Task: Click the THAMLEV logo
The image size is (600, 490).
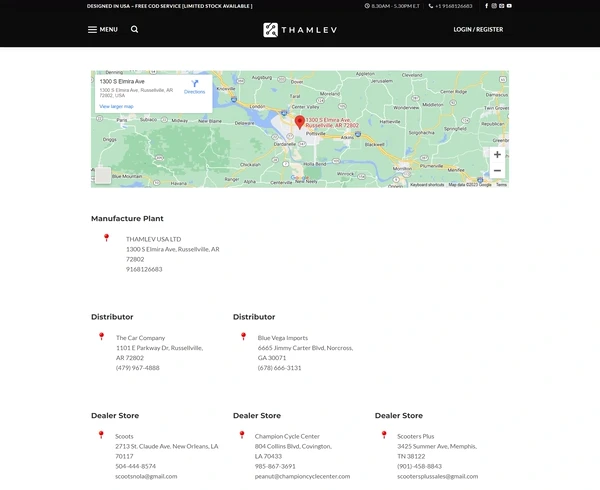Action: [x=300, y=30]
